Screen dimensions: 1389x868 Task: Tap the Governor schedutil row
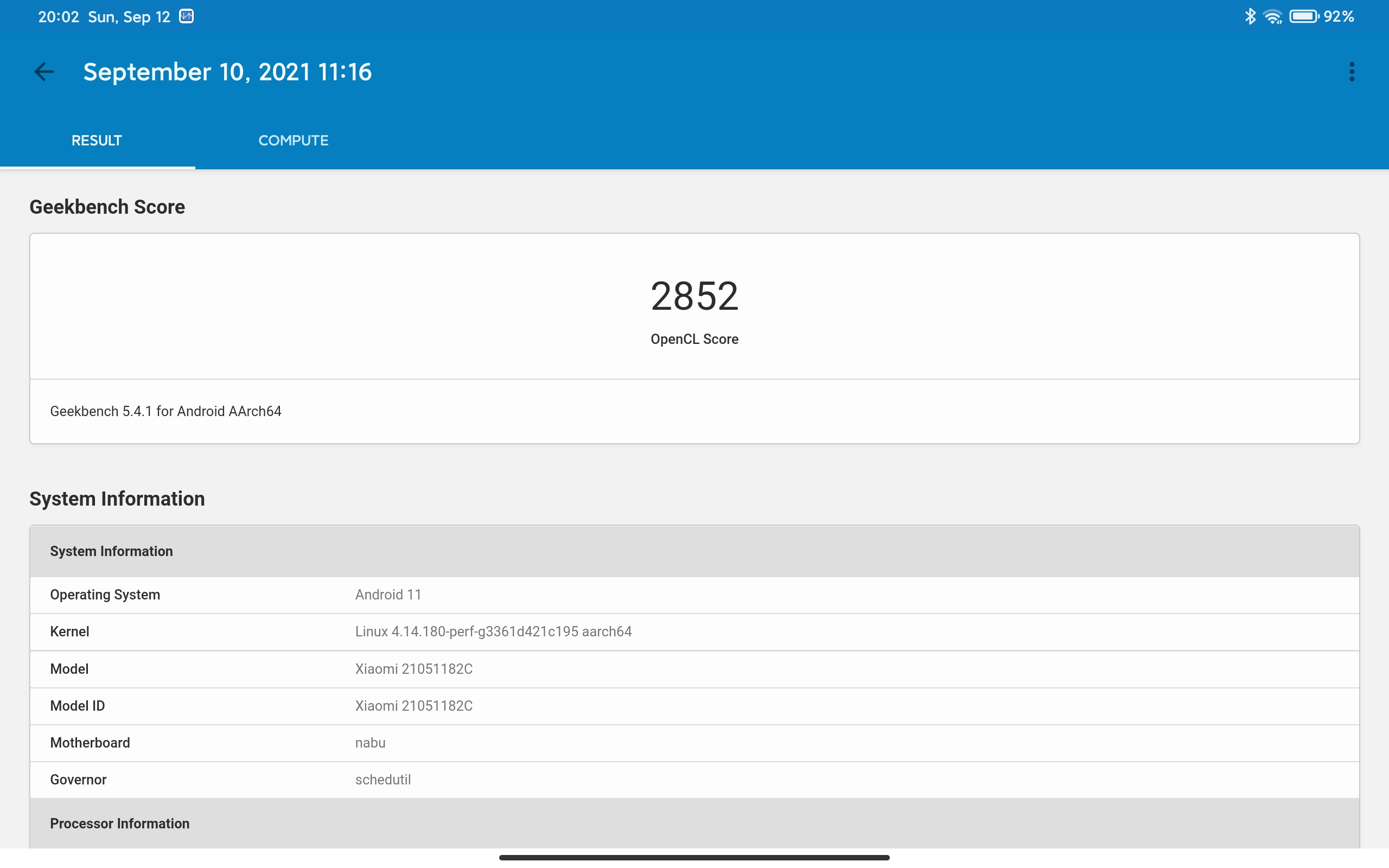point(694,780)
